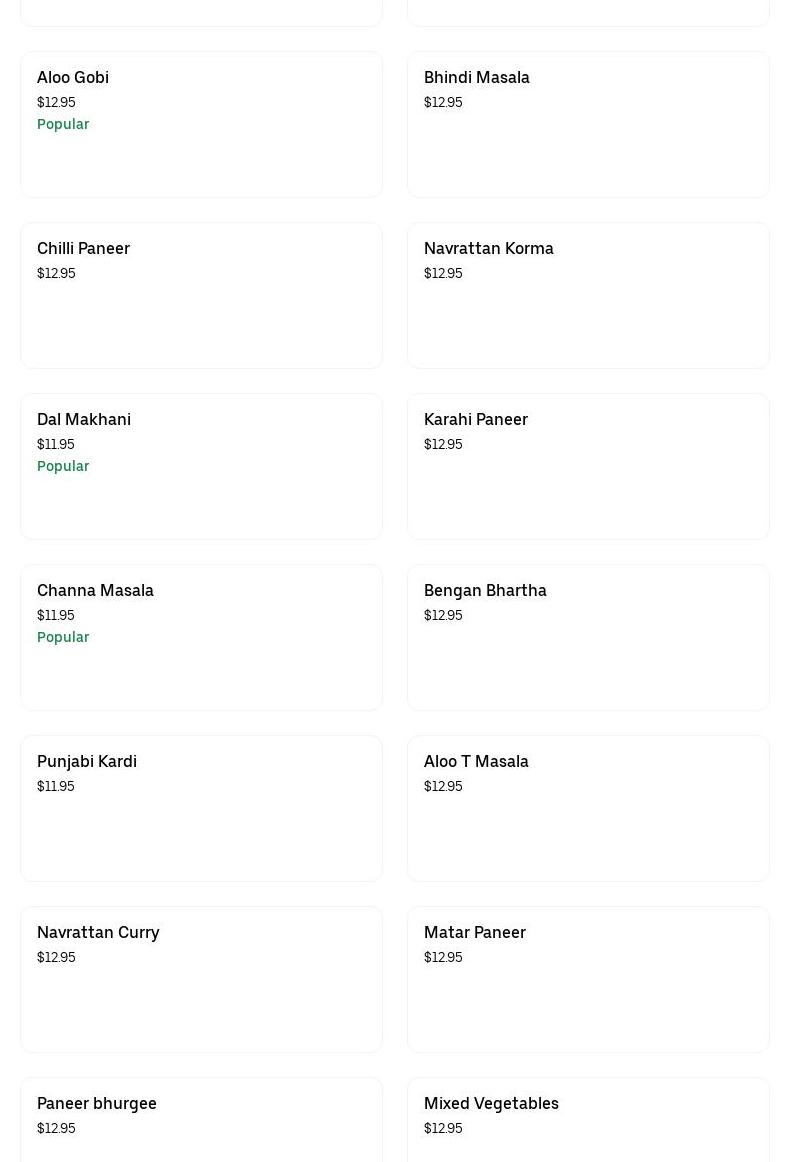Click Paneer bhurgee menu item

pos(201,1120)
